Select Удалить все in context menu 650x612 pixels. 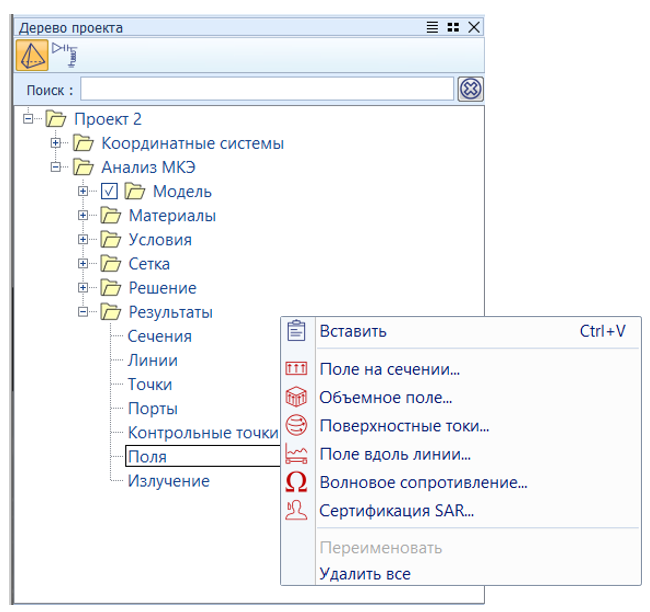click(x=364, y=574)
